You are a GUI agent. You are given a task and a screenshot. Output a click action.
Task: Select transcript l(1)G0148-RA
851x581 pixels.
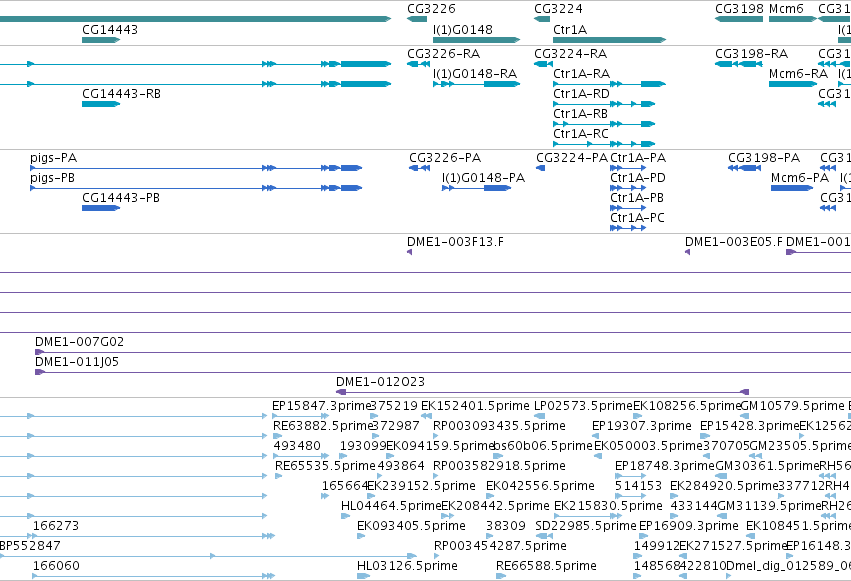[x=475, y=74]
